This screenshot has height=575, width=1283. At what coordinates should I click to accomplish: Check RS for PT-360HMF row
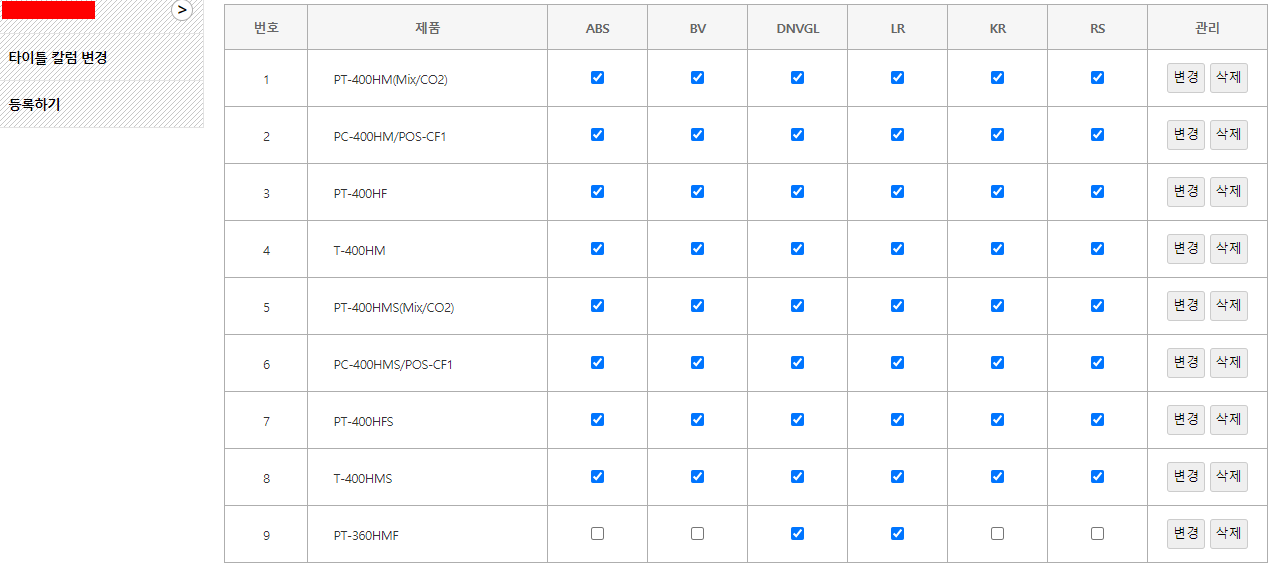pyautogui.click(x=1097, y=533)
